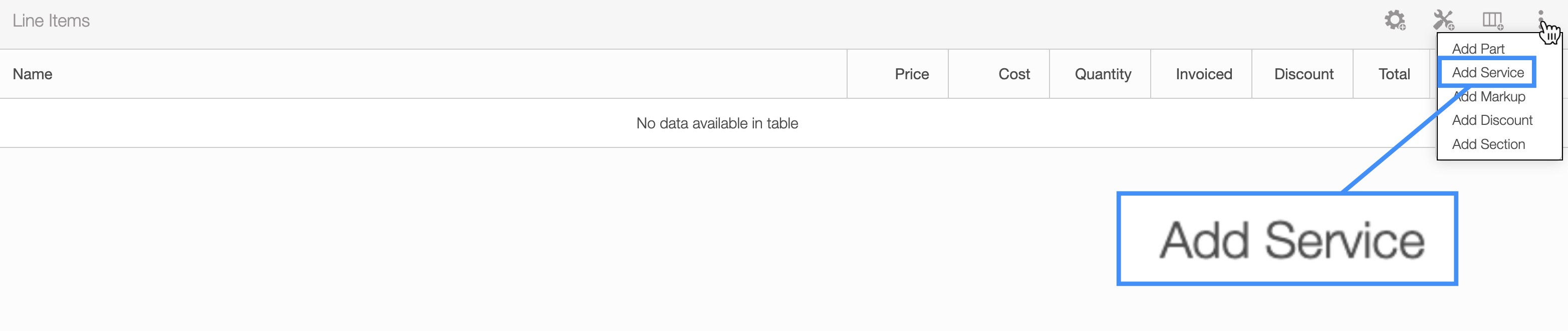The image size is (1568, 331).
Task: Click the Line Items panel title
Action: (x=51, y=21)
